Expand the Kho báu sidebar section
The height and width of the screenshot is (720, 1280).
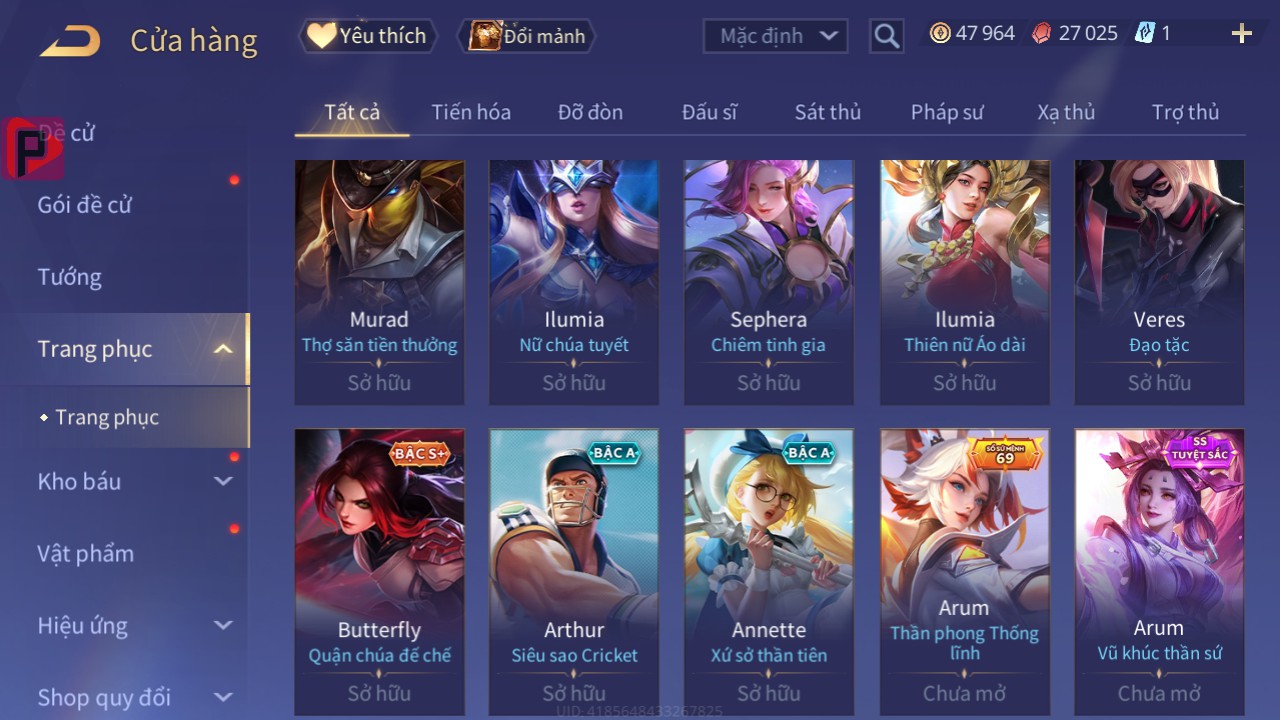pyautogui.click(x=223, y=481)
